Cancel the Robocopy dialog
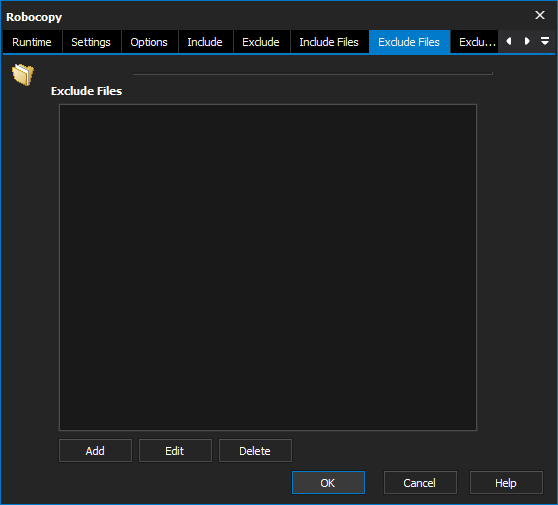Viewport: 558px width, 505px height. point(420,483)
